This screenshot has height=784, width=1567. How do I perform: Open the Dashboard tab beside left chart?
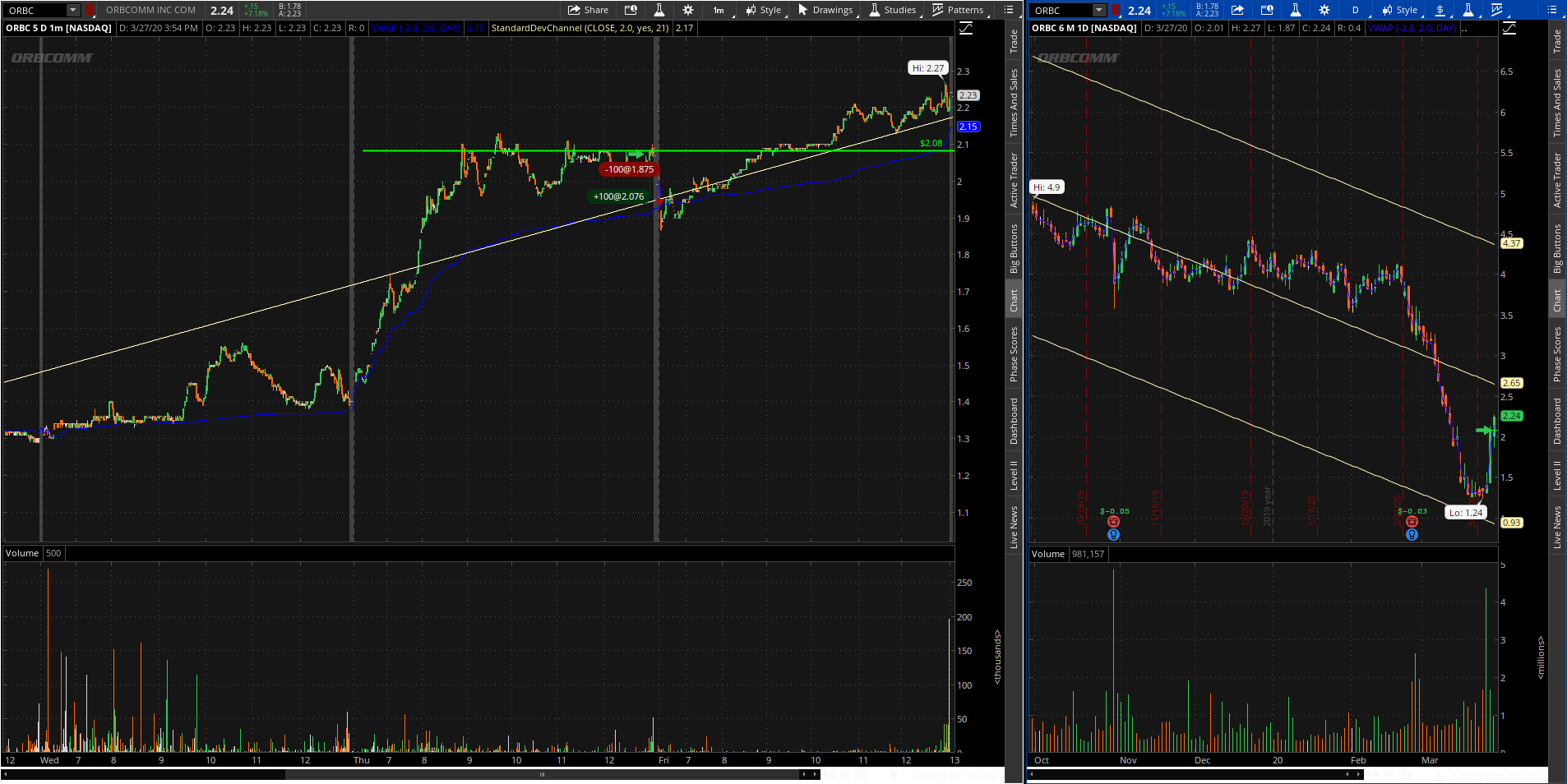(x=1014, y=421)
